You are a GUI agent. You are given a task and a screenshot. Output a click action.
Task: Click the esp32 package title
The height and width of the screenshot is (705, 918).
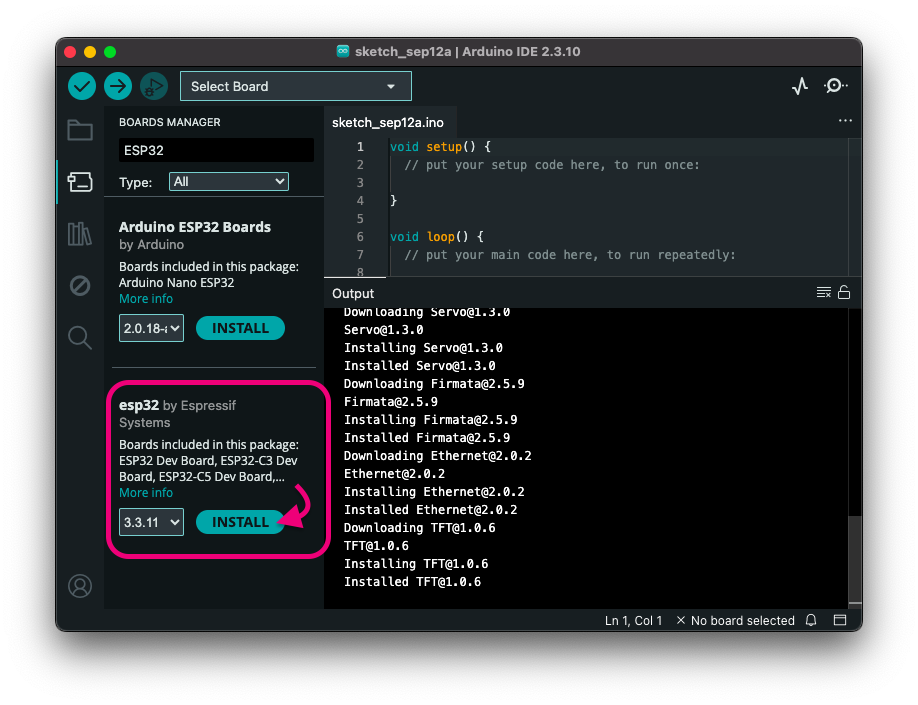click(x=139, y=405)
